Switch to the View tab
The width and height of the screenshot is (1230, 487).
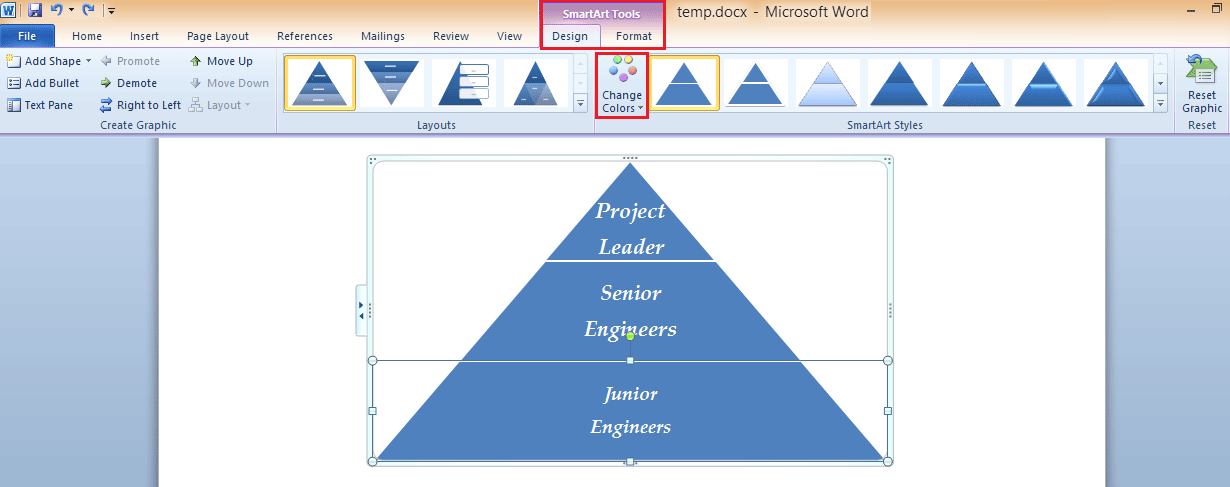(x=510, y=36)
